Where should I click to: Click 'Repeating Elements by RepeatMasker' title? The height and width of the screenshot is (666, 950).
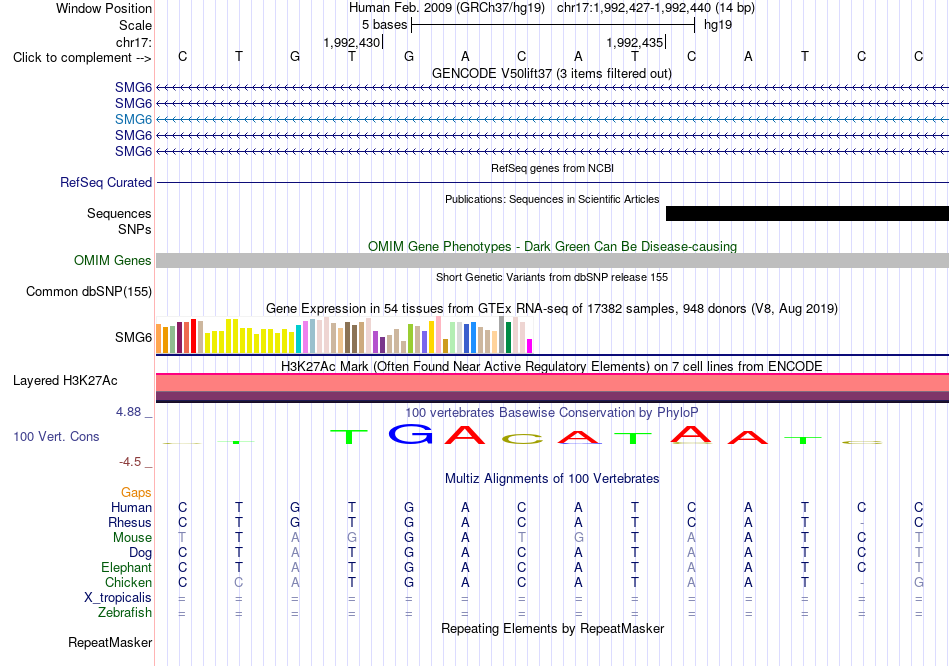553,628
